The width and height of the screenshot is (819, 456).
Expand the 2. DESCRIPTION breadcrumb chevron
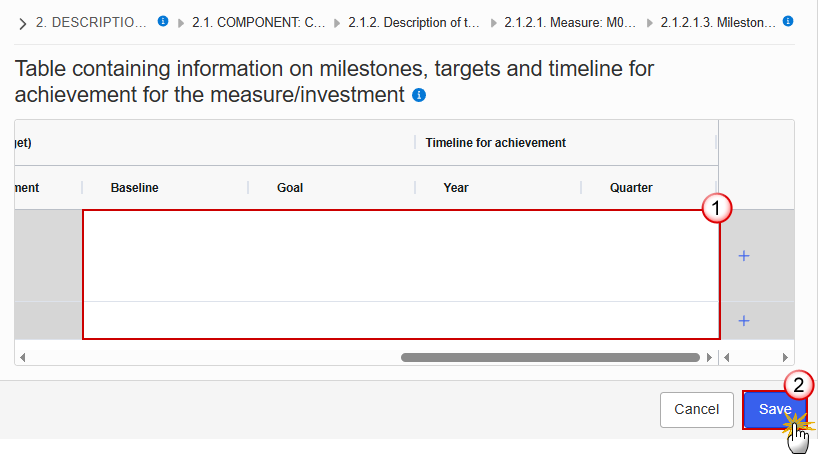click(x=23, y=22)
